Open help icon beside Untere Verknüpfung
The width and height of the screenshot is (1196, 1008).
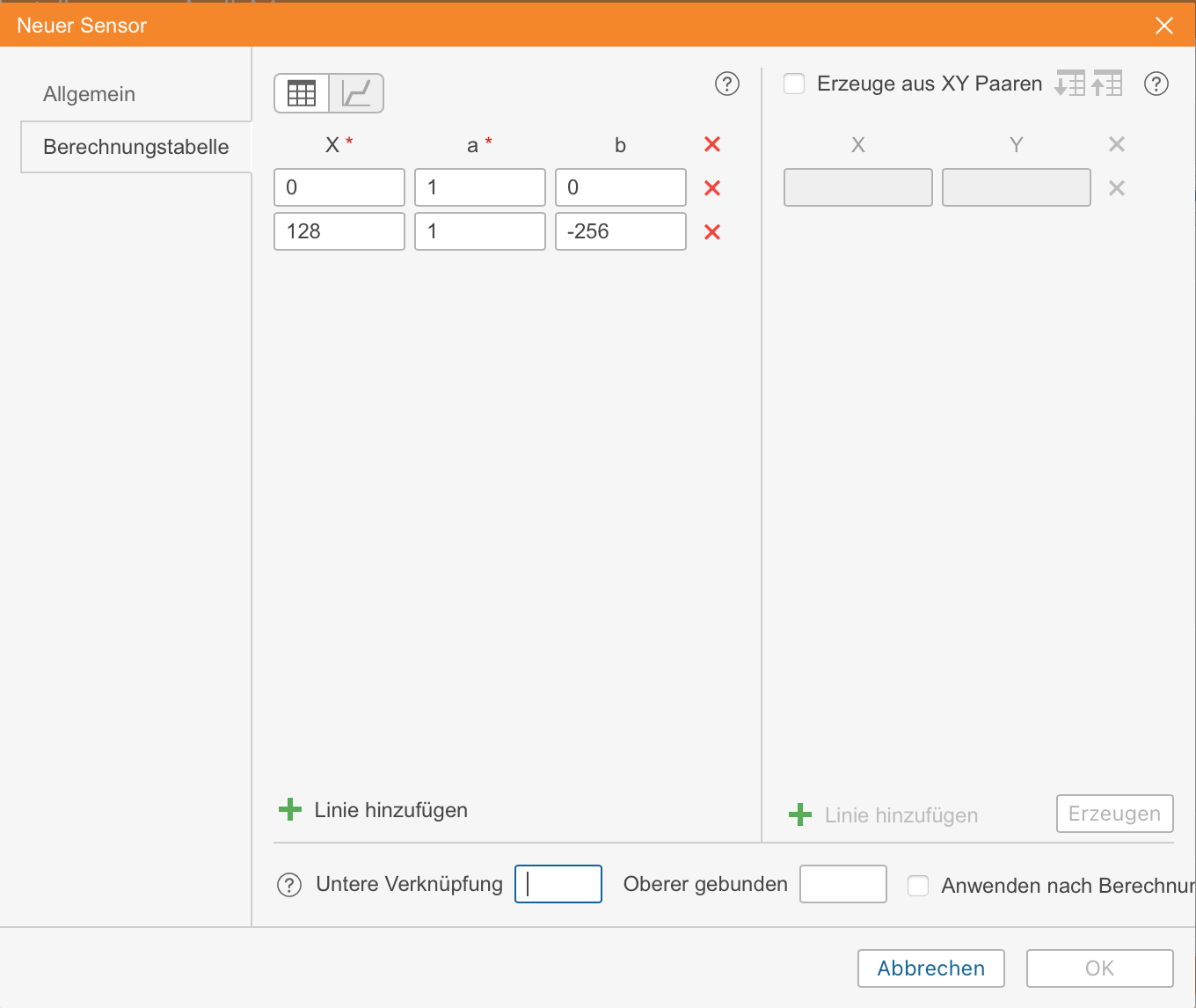(289, 885)
